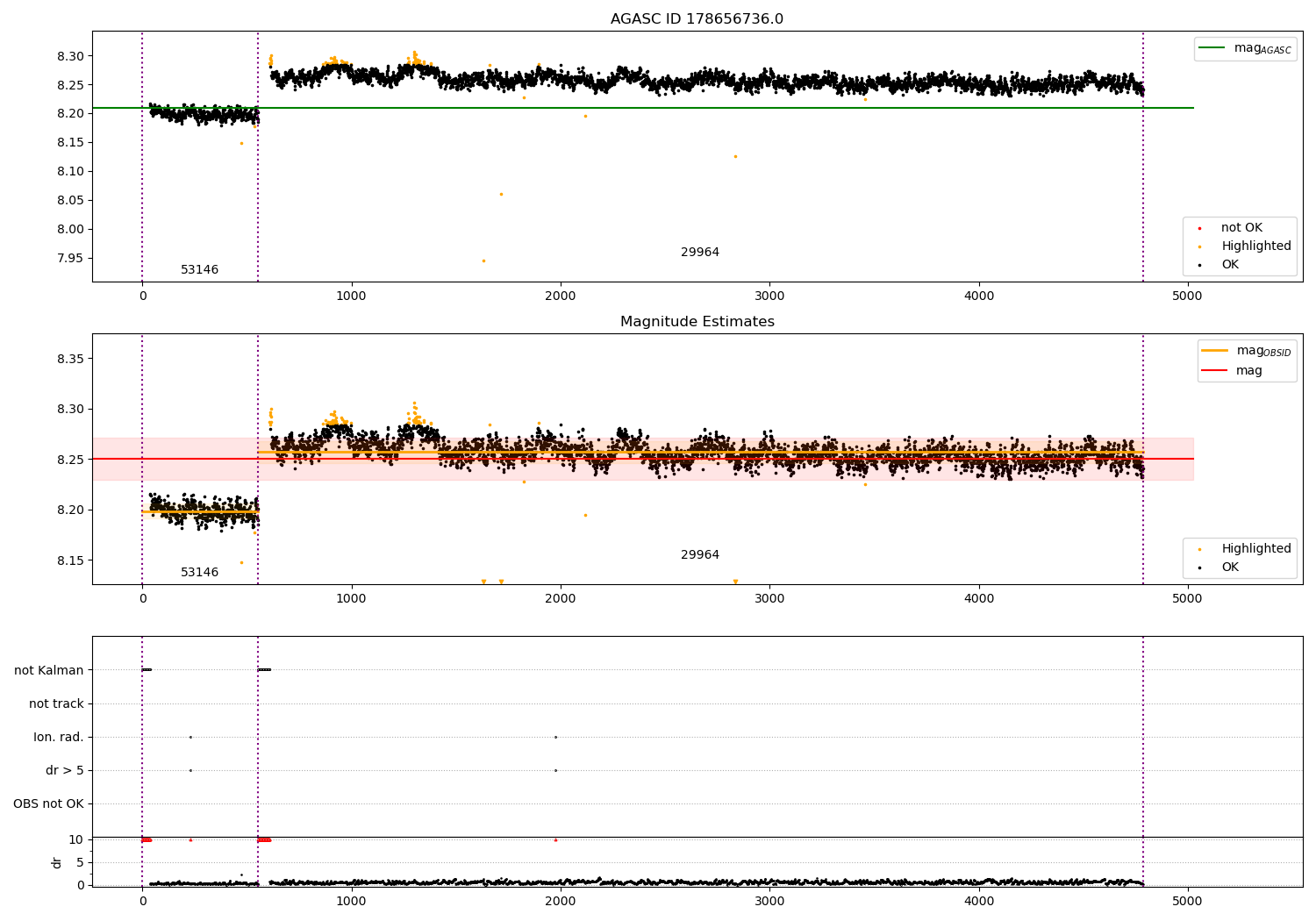Click obsid label 29964 in Magnitude Estimates plot
The image size is (1316, 921).
pyautogui.click(x=700, y=555)
